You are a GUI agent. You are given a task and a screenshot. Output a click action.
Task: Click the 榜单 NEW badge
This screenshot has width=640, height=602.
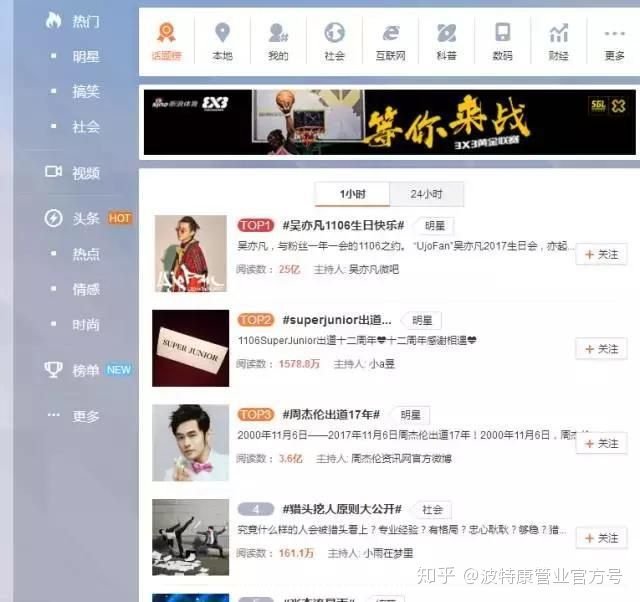click(119, 370)
